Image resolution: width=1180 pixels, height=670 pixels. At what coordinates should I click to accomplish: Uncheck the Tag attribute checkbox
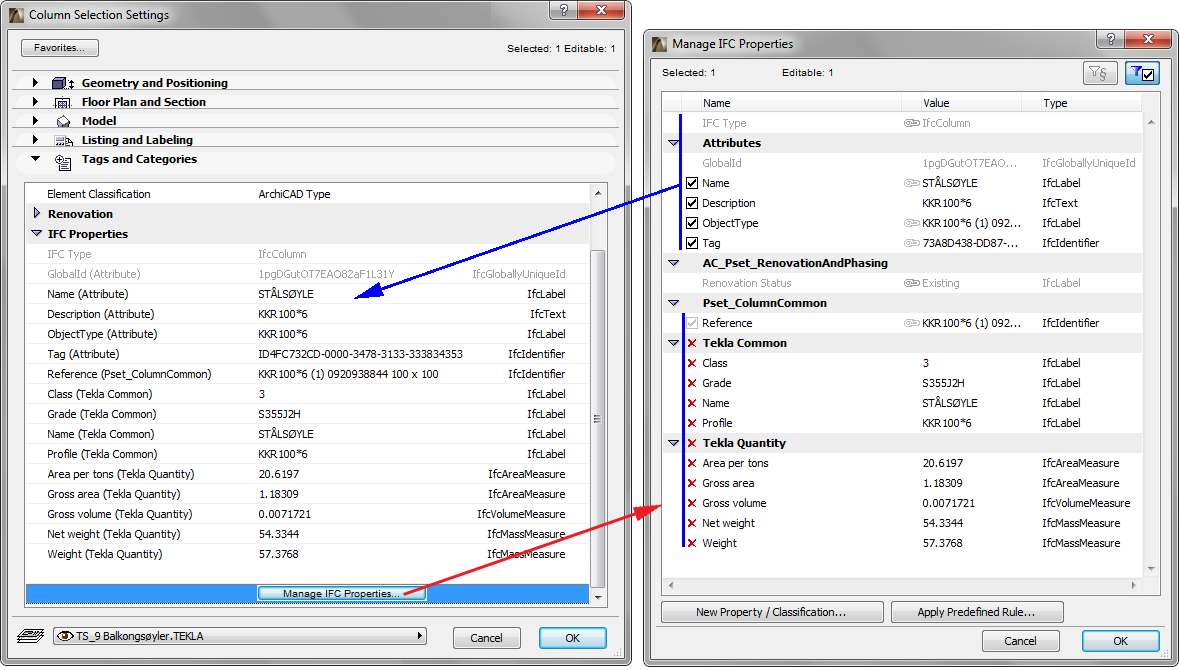pyautogui.click(x=692, y=243)
